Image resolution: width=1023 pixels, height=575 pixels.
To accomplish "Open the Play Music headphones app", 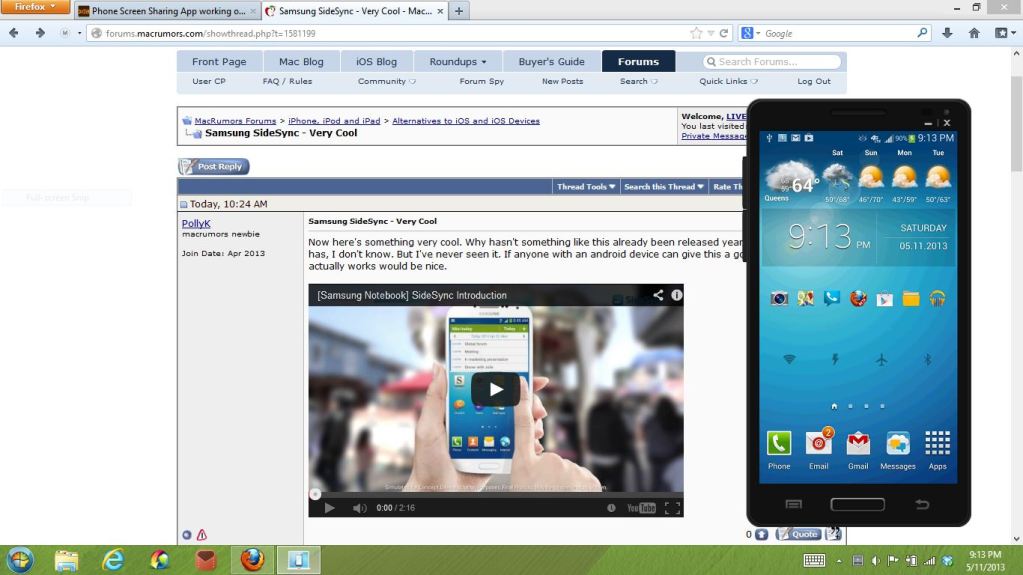I will 938,299.
